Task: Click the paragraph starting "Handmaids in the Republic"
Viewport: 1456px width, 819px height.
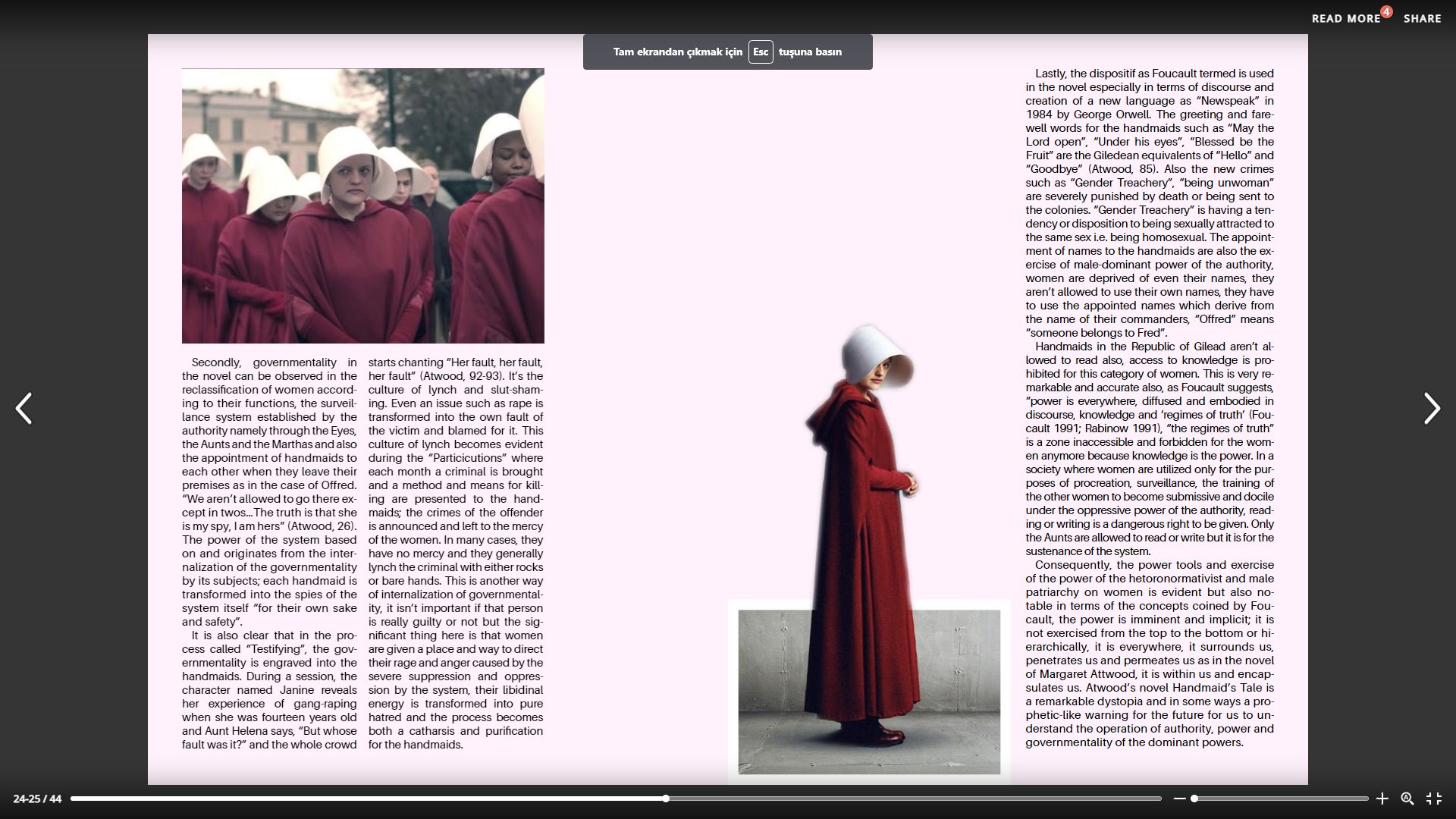Action: point(1150,449)
